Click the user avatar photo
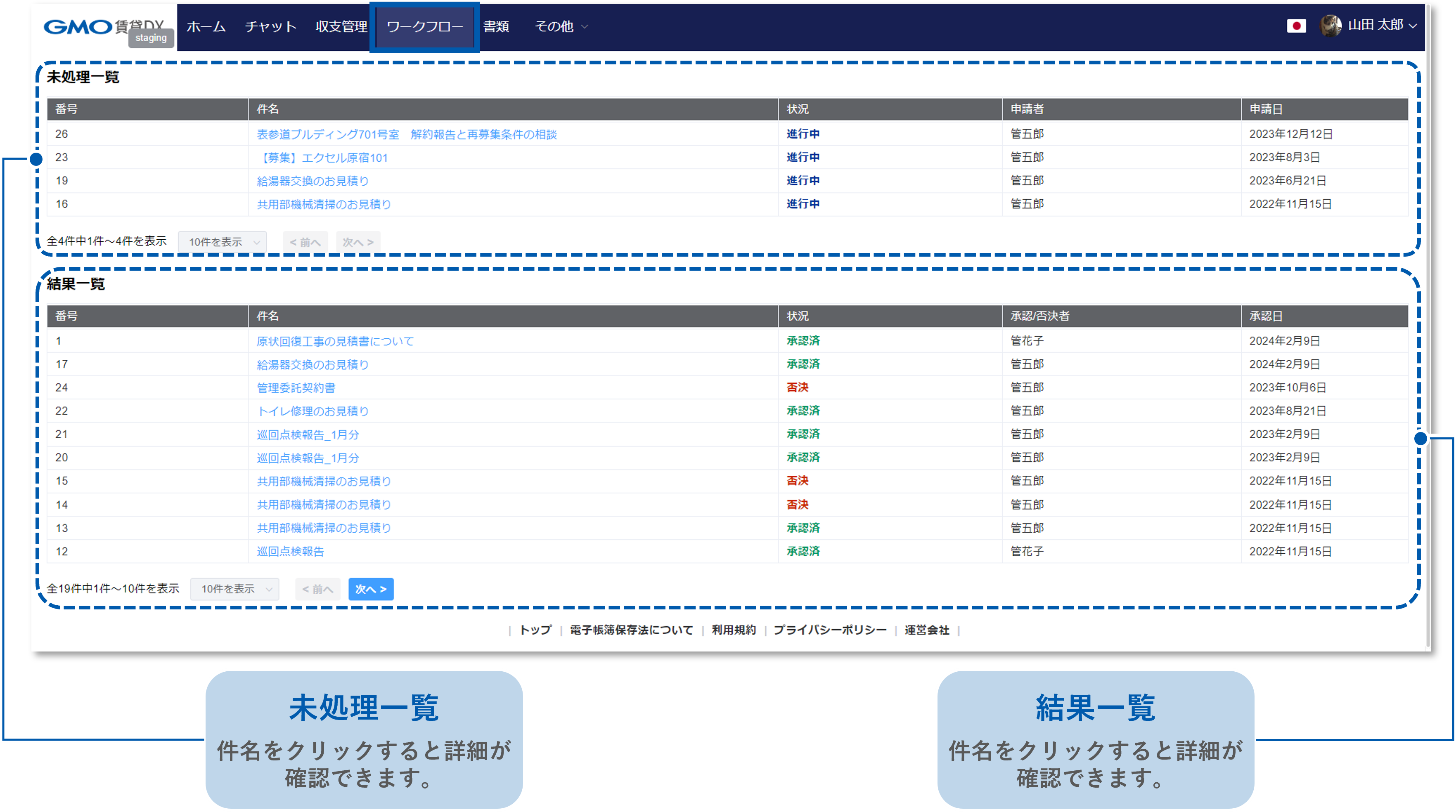This screenshot has width=1456, height=812. point(1330,26)
